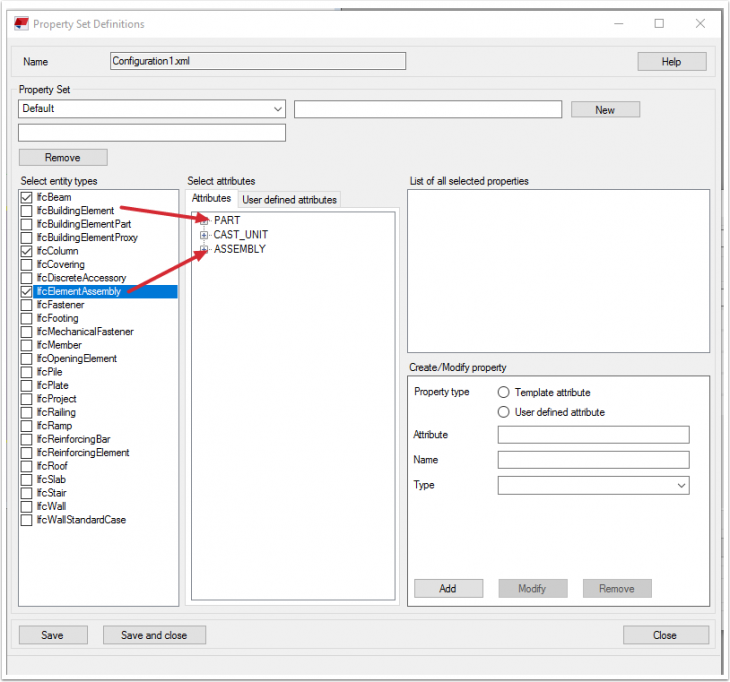730x682 pixels.
Task: Uncheck the IfcBeam entity type
Action: coord(27,198)
